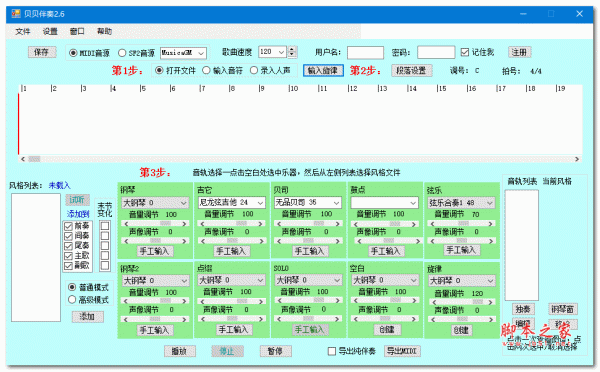This screenshot has width=600, height=372.
Task: Click the 导出MIDI button
Action: [402, 351]
